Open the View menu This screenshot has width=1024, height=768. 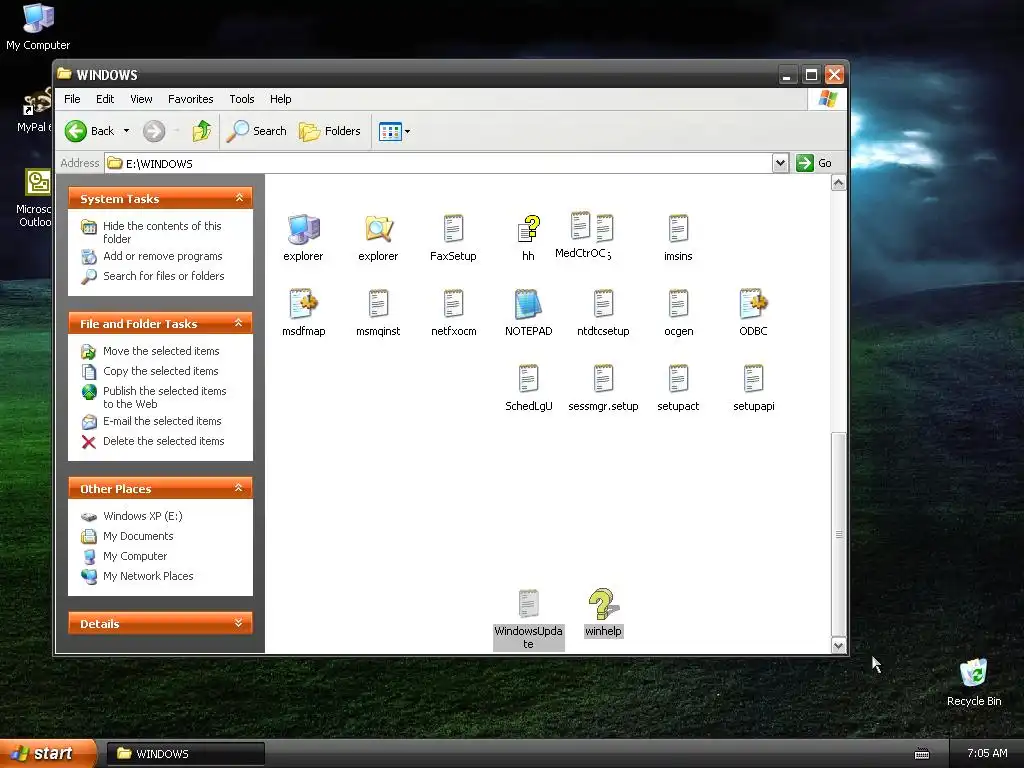(141, 99)
